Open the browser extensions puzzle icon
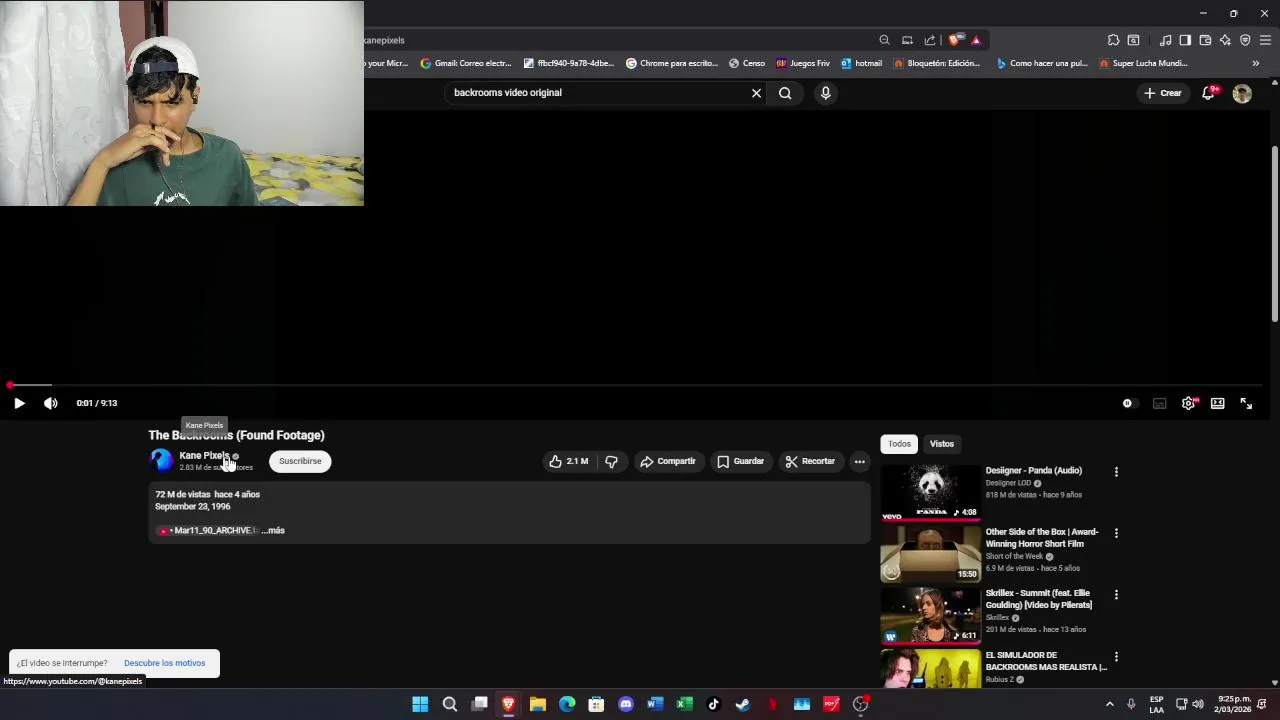 click(1113, 40)
